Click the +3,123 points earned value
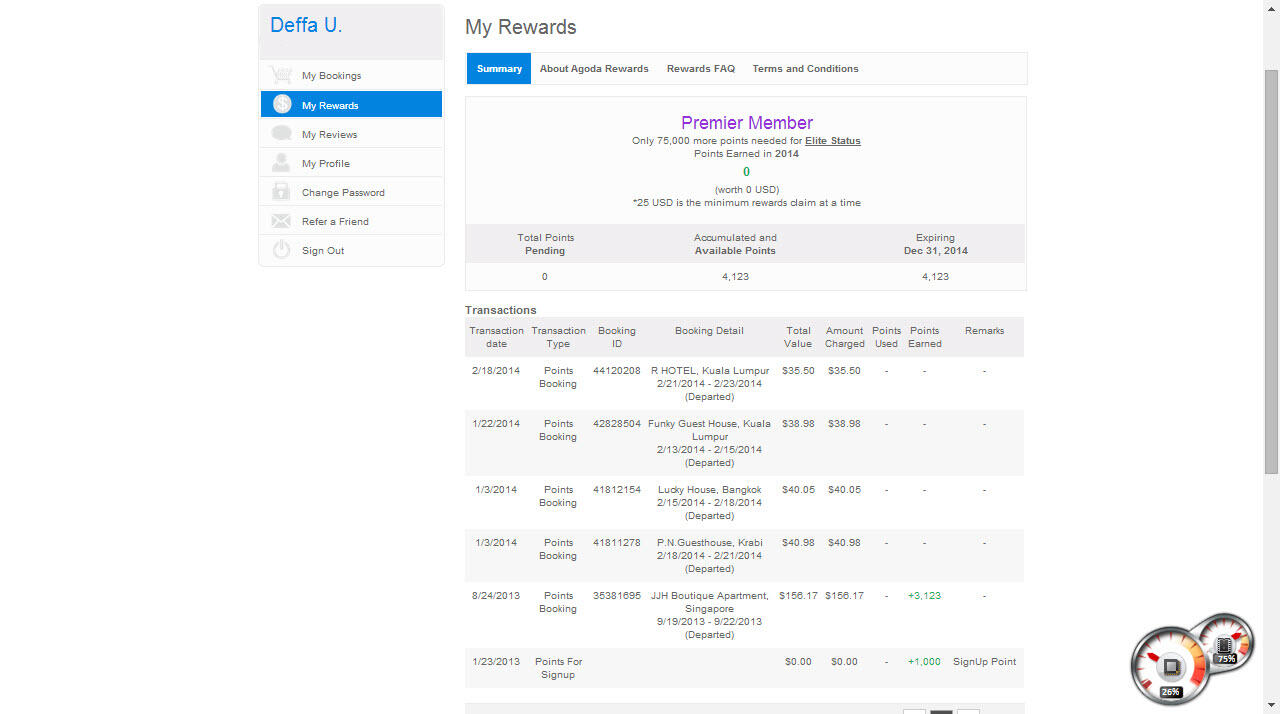The image size is (1280, 714). pos(924,595)
